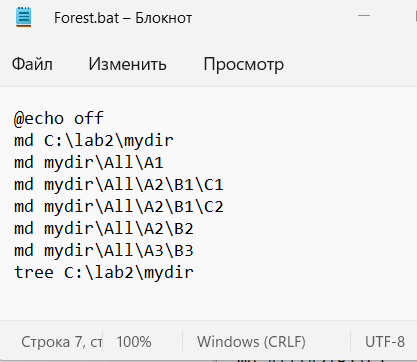Screen dimensions: 417x362
Task: Click the line ending with B1\C1
Action: (119, 184)
